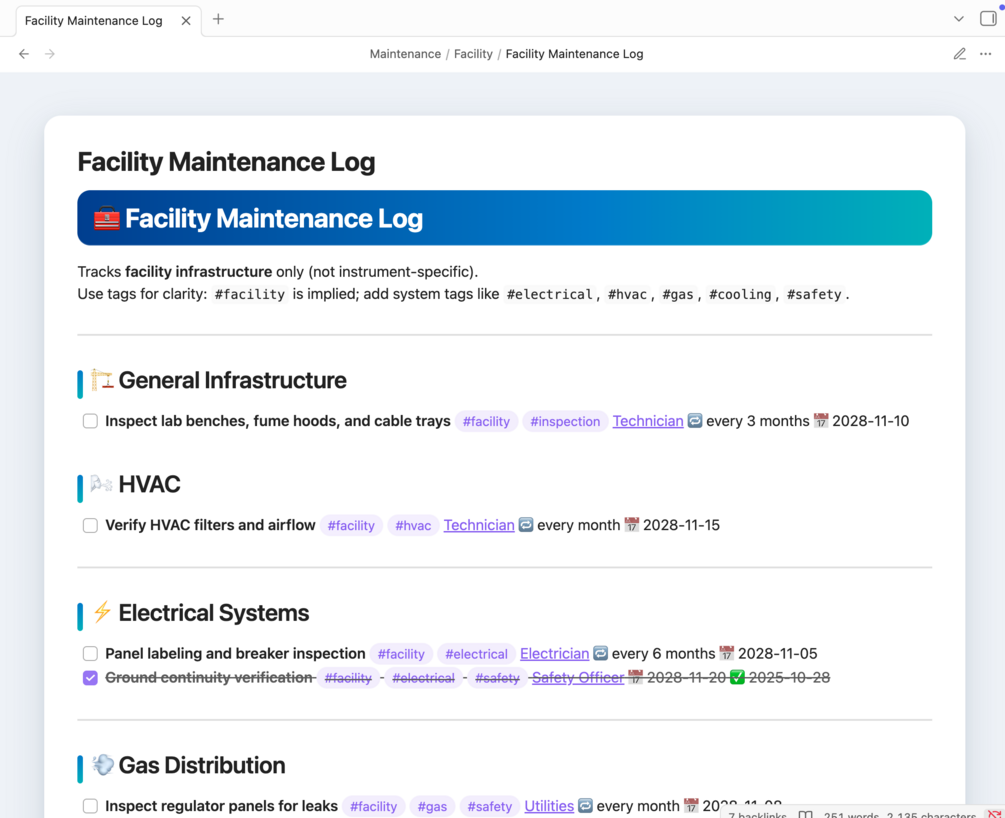Open struck-through #electrical tag on Ground continuity
This screenshot has width=1005, height=818.
[423, 678]
